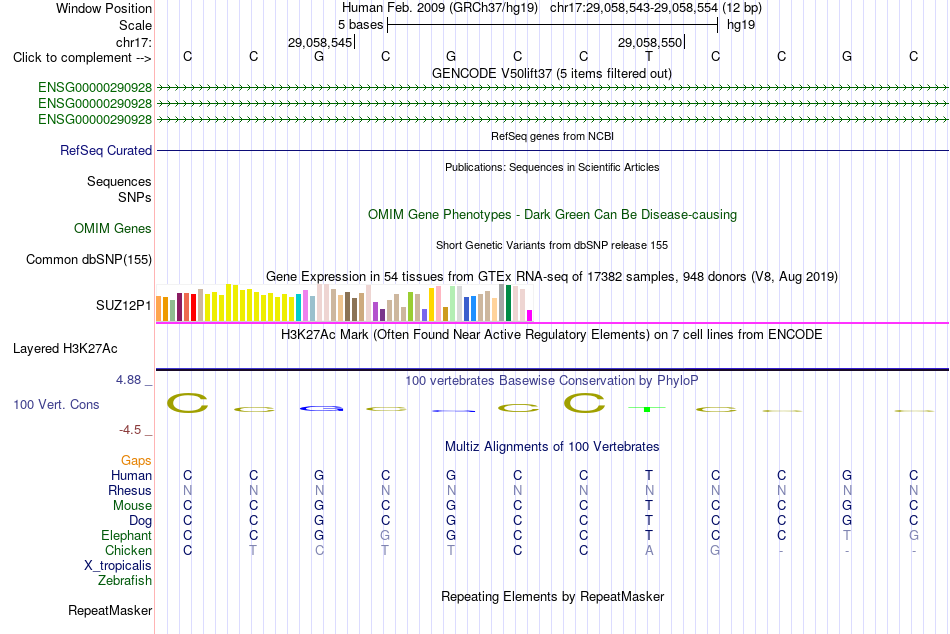Select the Mouse alignment row label
The width and height of the screenshot is (950, 634).
[133, 506]
